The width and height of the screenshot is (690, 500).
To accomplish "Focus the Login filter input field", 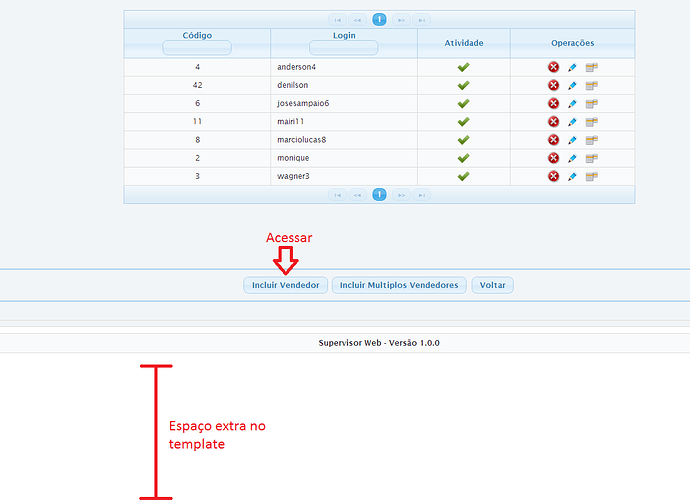I will click(344, 48).
